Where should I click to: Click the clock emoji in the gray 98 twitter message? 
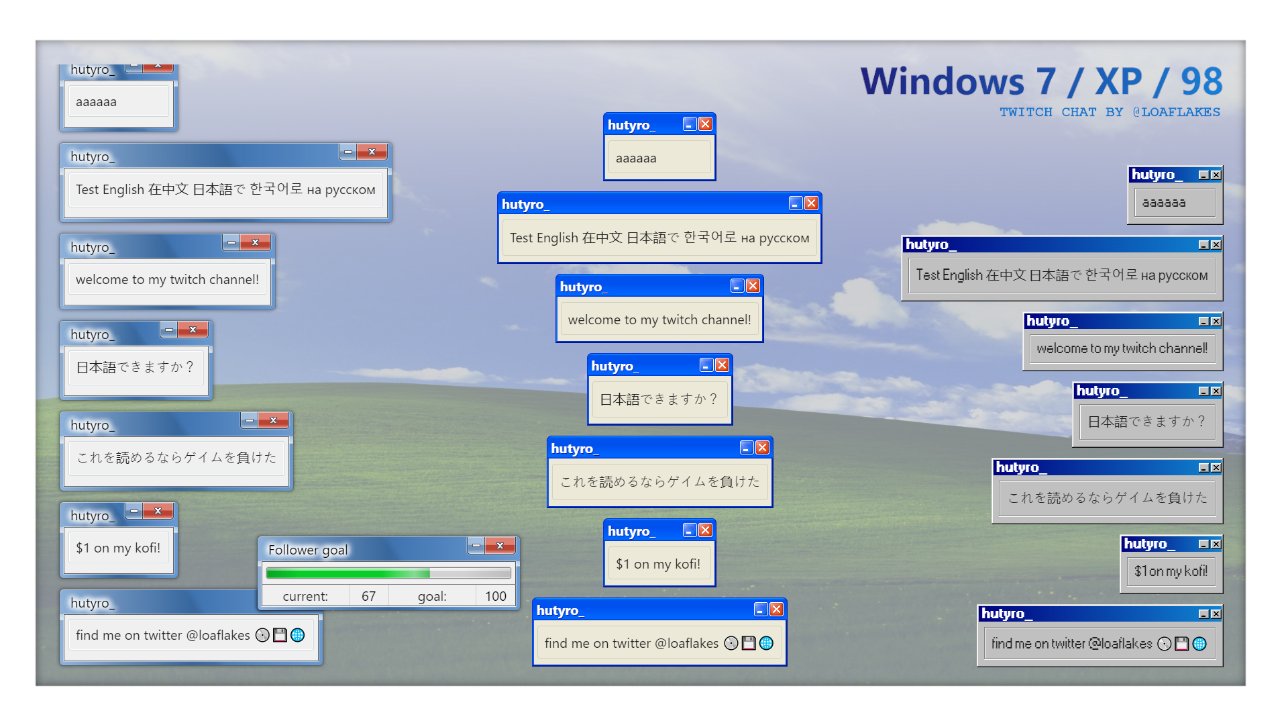(x=1164, y=644)
